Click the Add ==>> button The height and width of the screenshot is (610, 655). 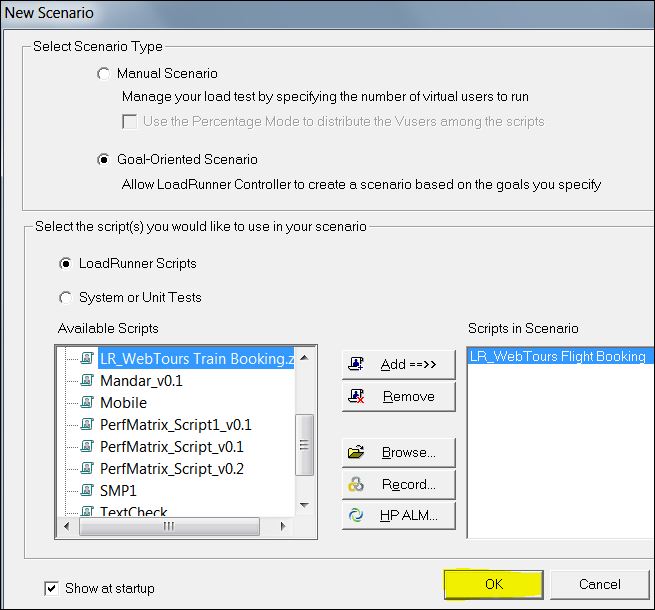coord(399,364)
